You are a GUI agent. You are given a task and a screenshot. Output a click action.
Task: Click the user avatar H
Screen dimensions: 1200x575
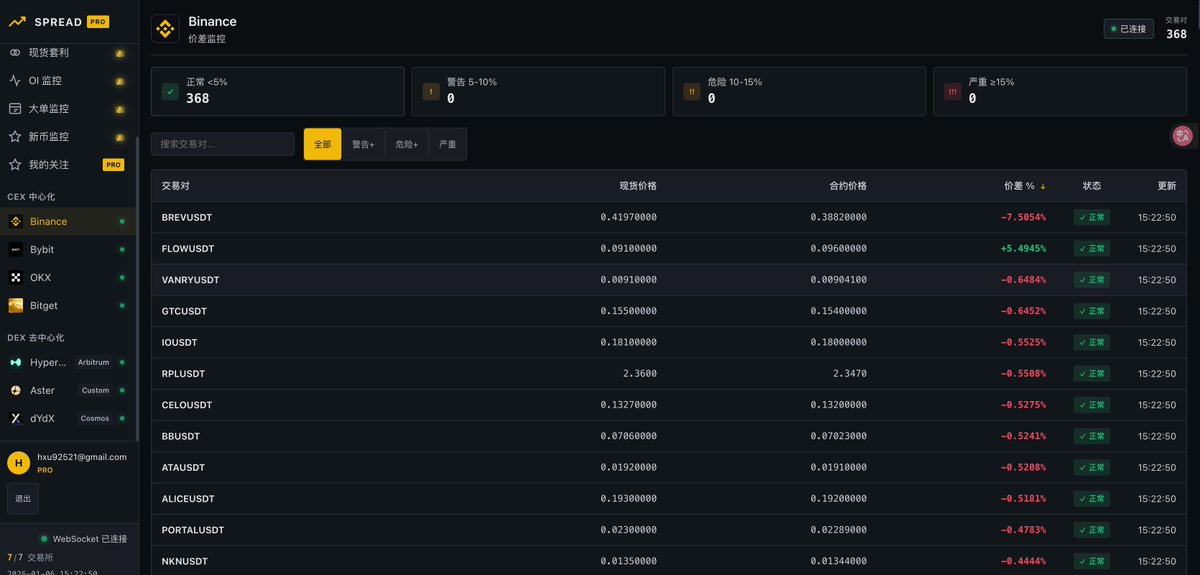(x=18, y=462)
